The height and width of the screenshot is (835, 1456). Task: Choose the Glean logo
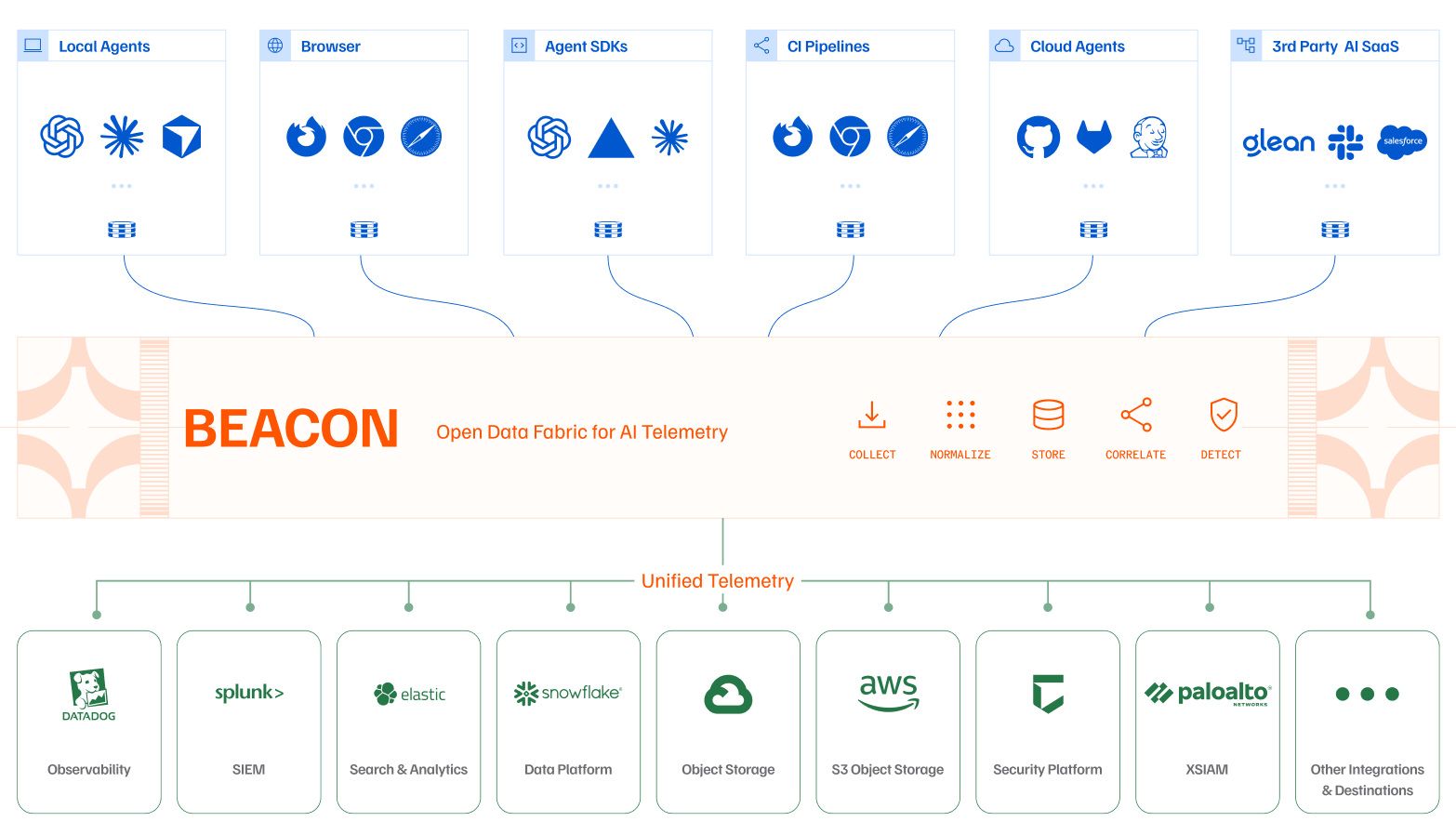click(1278, 141)
